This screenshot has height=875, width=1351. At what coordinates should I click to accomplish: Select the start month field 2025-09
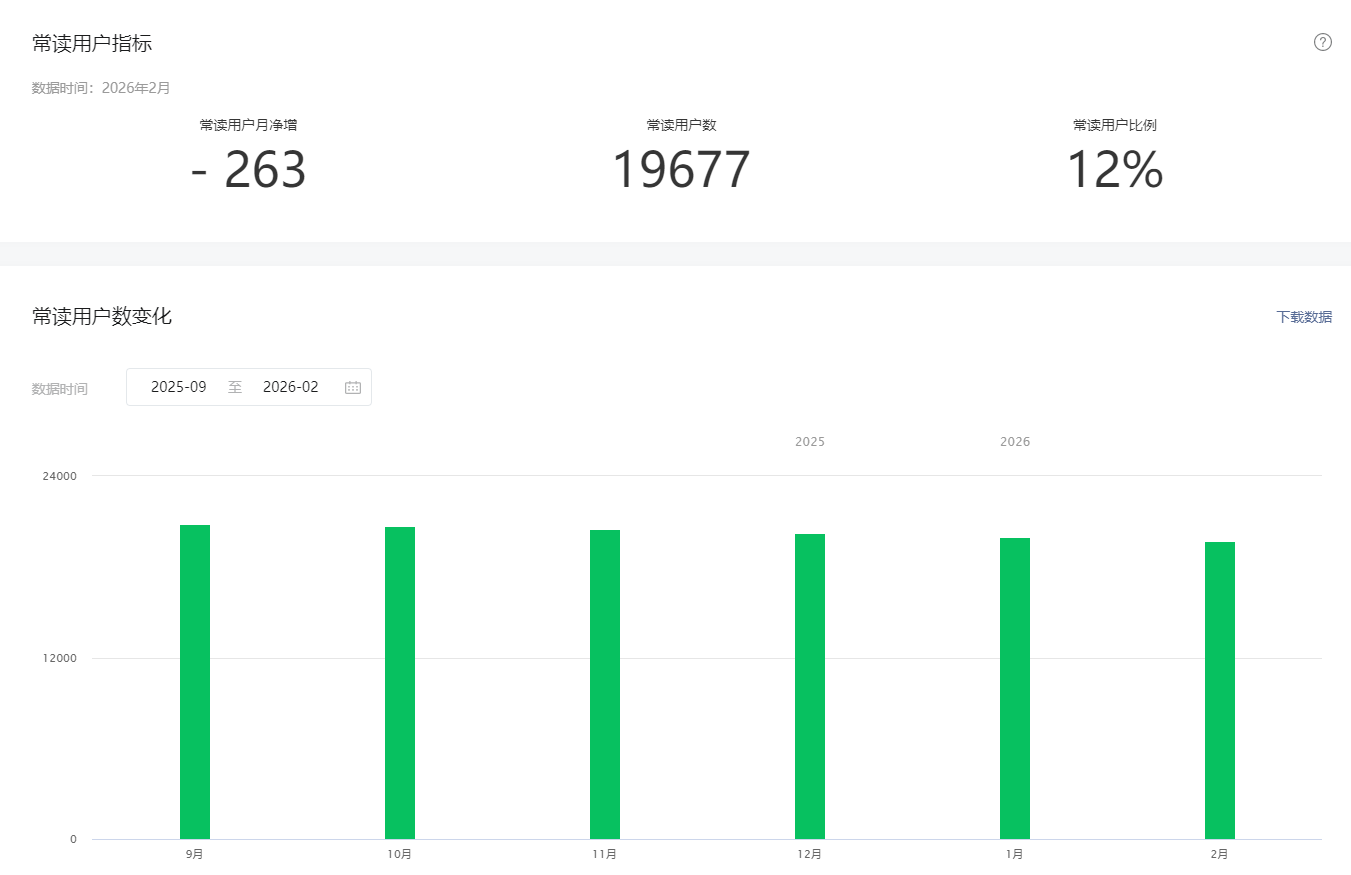[x=179, y=387]
